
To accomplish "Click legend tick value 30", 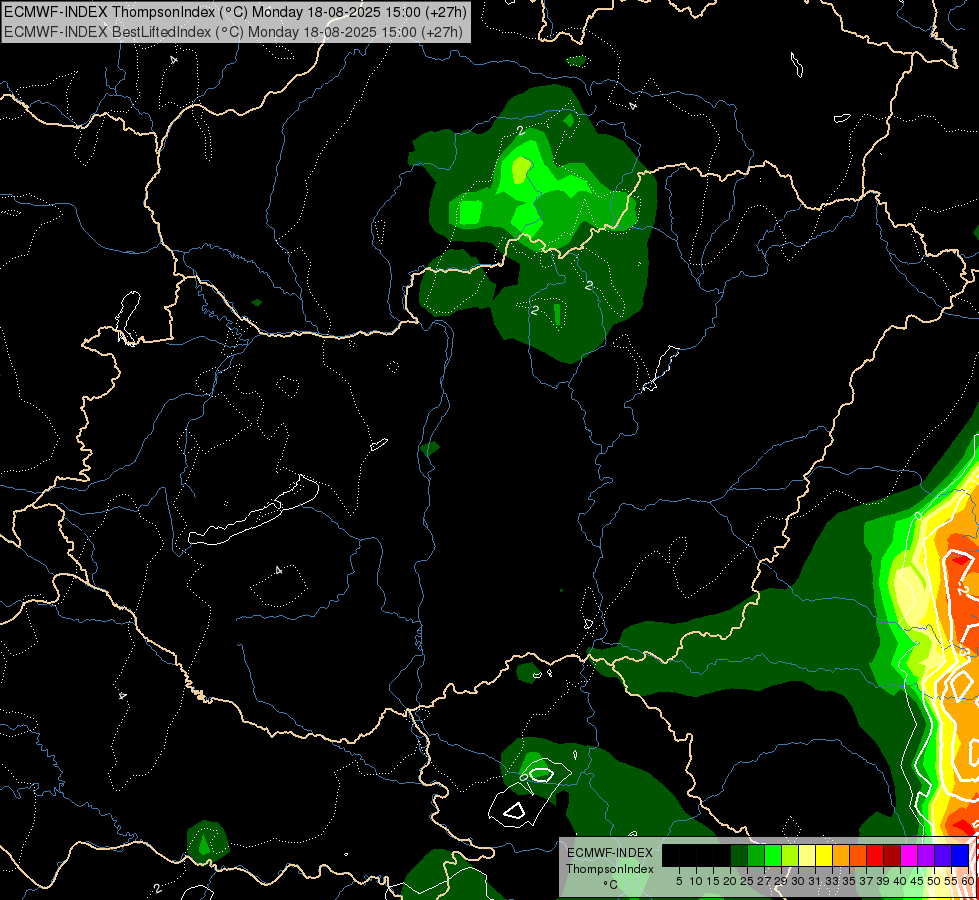I will [799, 881].
